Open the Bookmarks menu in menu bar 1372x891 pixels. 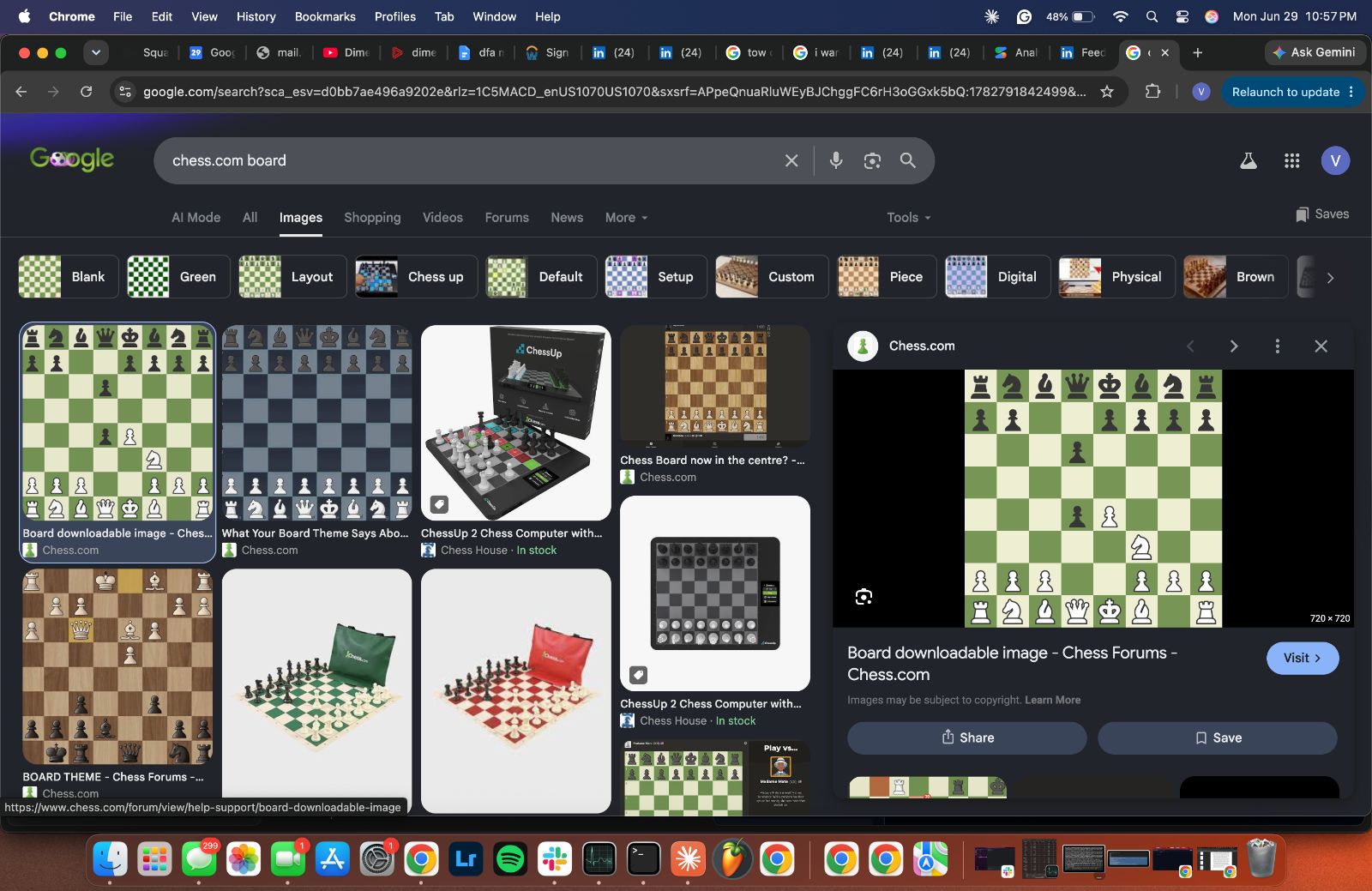tap(325, 16)
